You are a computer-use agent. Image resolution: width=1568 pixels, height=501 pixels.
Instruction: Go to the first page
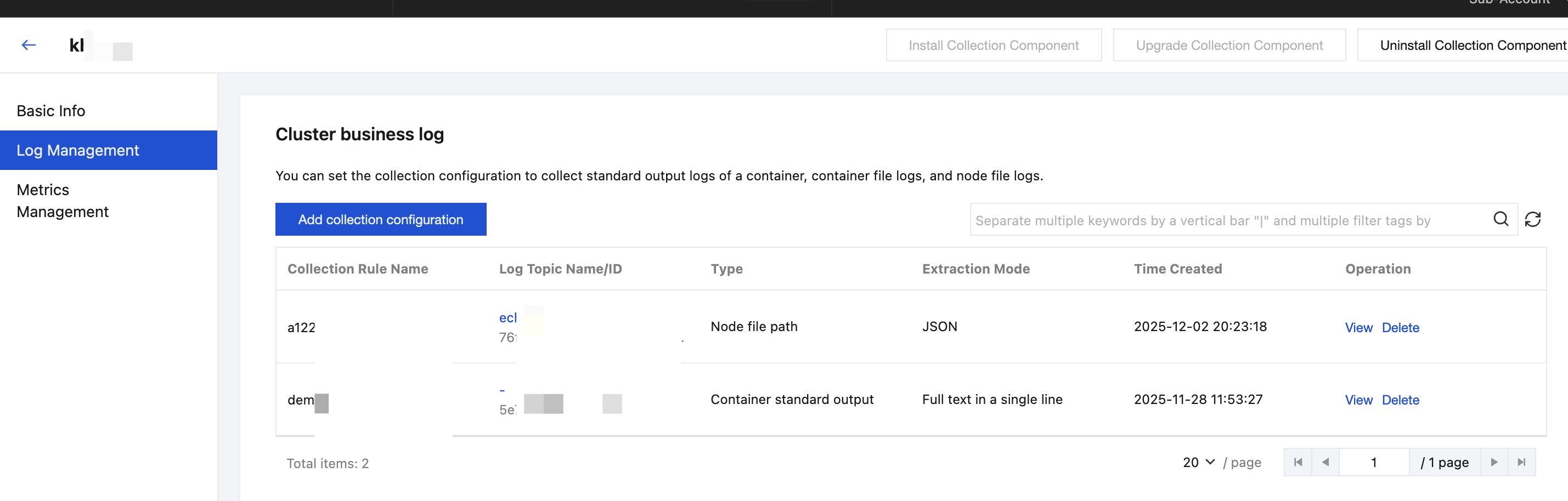pos(1298,462)
